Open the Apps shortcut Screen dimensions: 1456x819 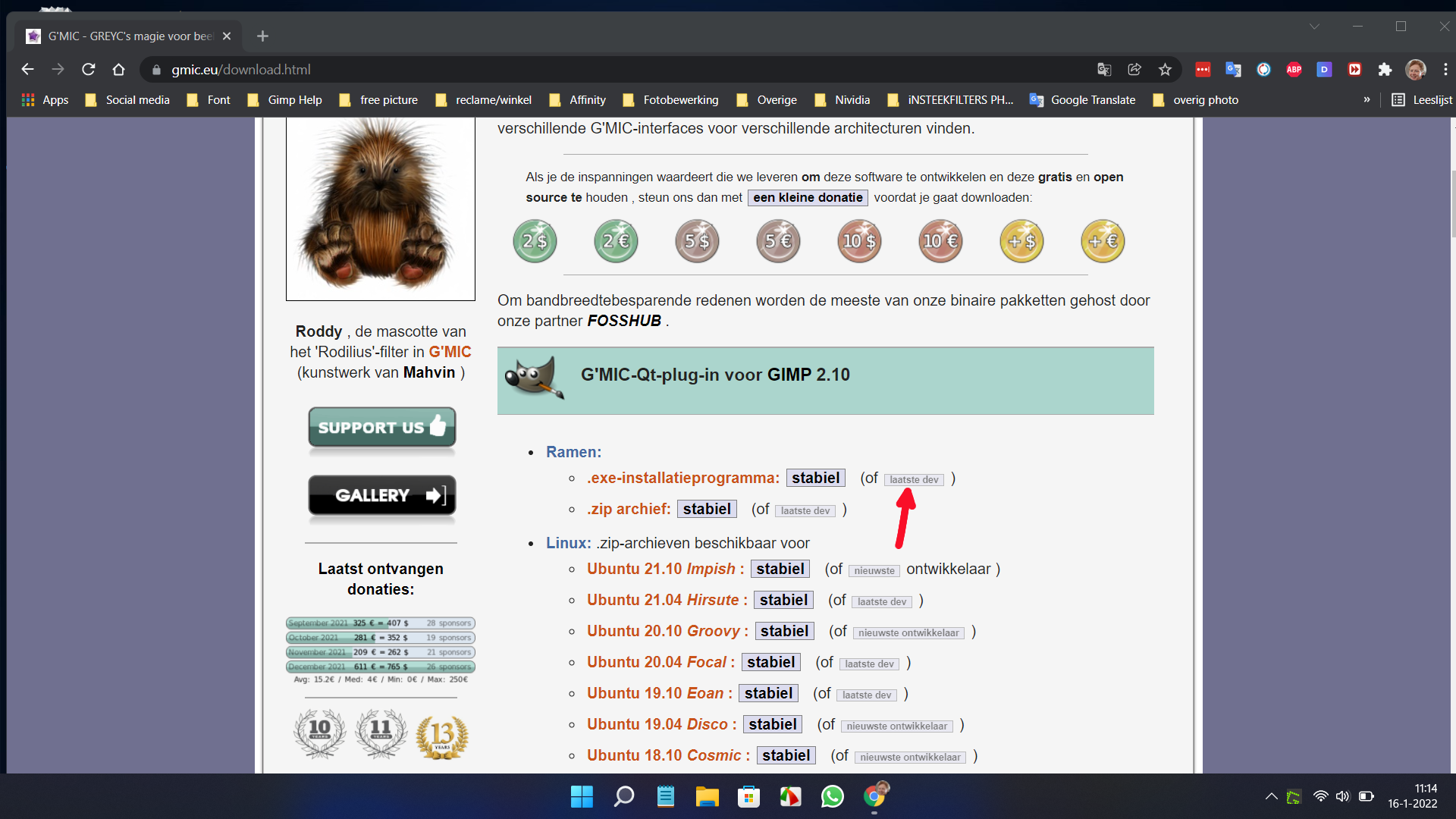pos(45,99)
